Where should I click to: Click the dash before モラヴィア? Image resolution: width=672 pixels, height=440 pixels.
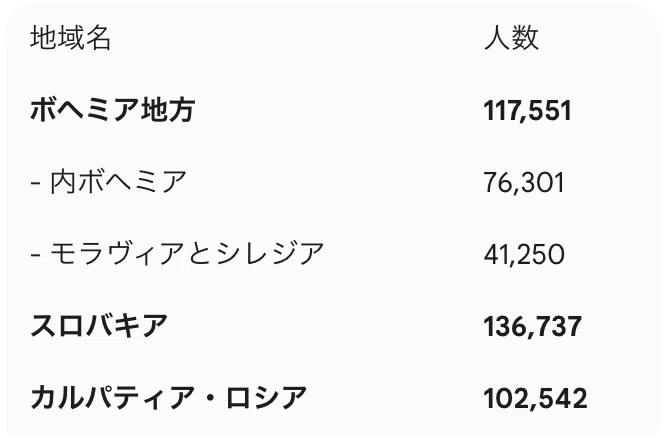tap(36, 255)
